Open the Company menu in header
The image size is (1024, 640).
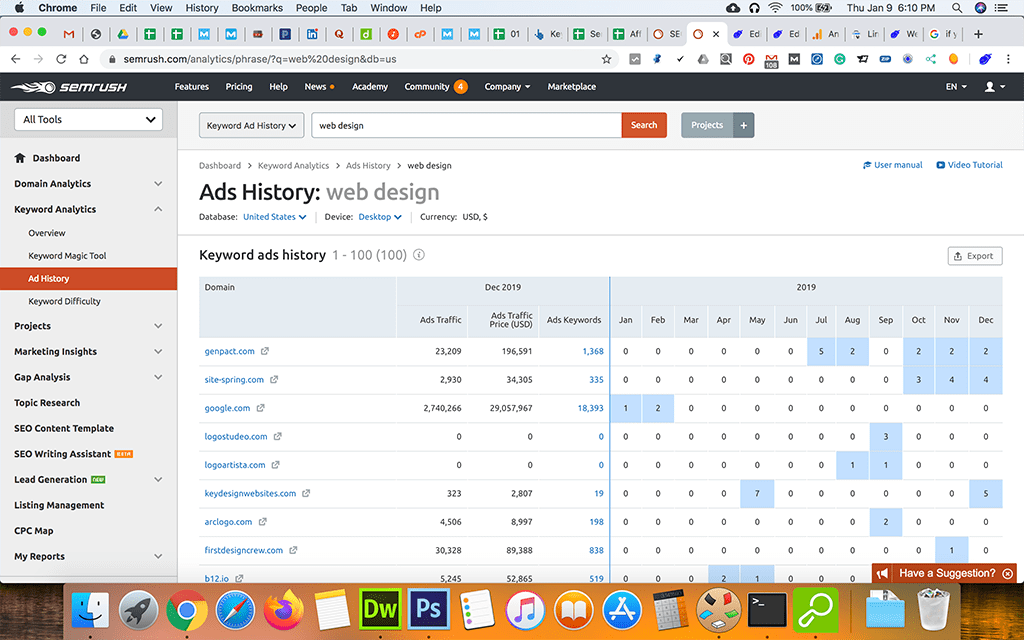[507, 87]
